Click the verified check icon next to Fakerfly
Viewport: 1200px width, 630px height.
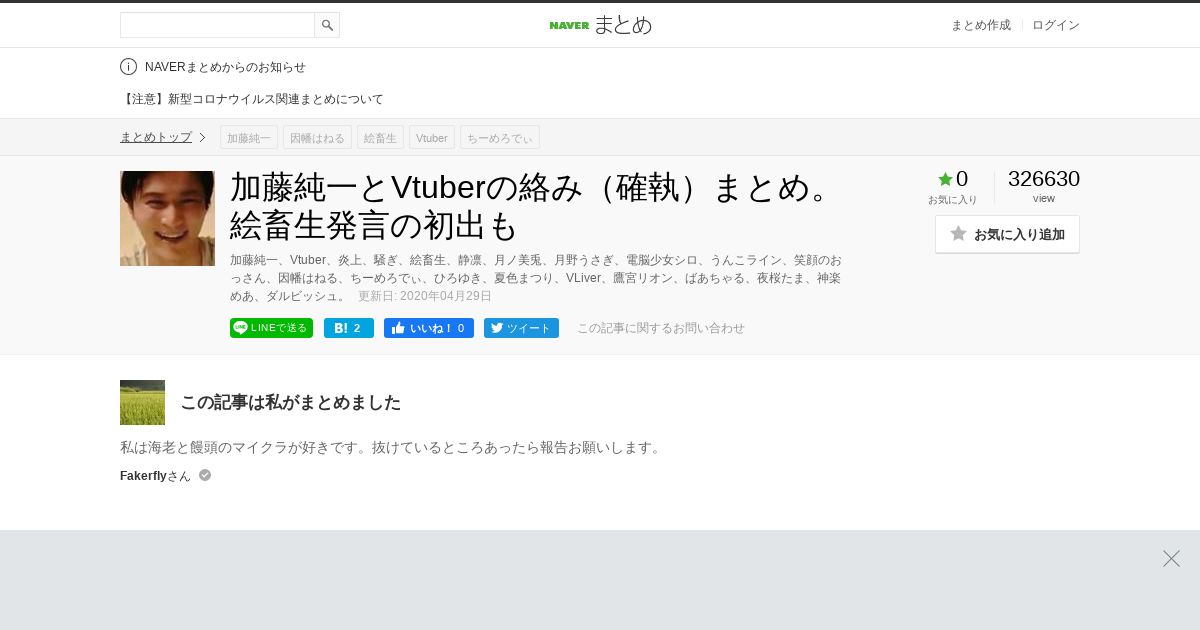coord(205,475)
